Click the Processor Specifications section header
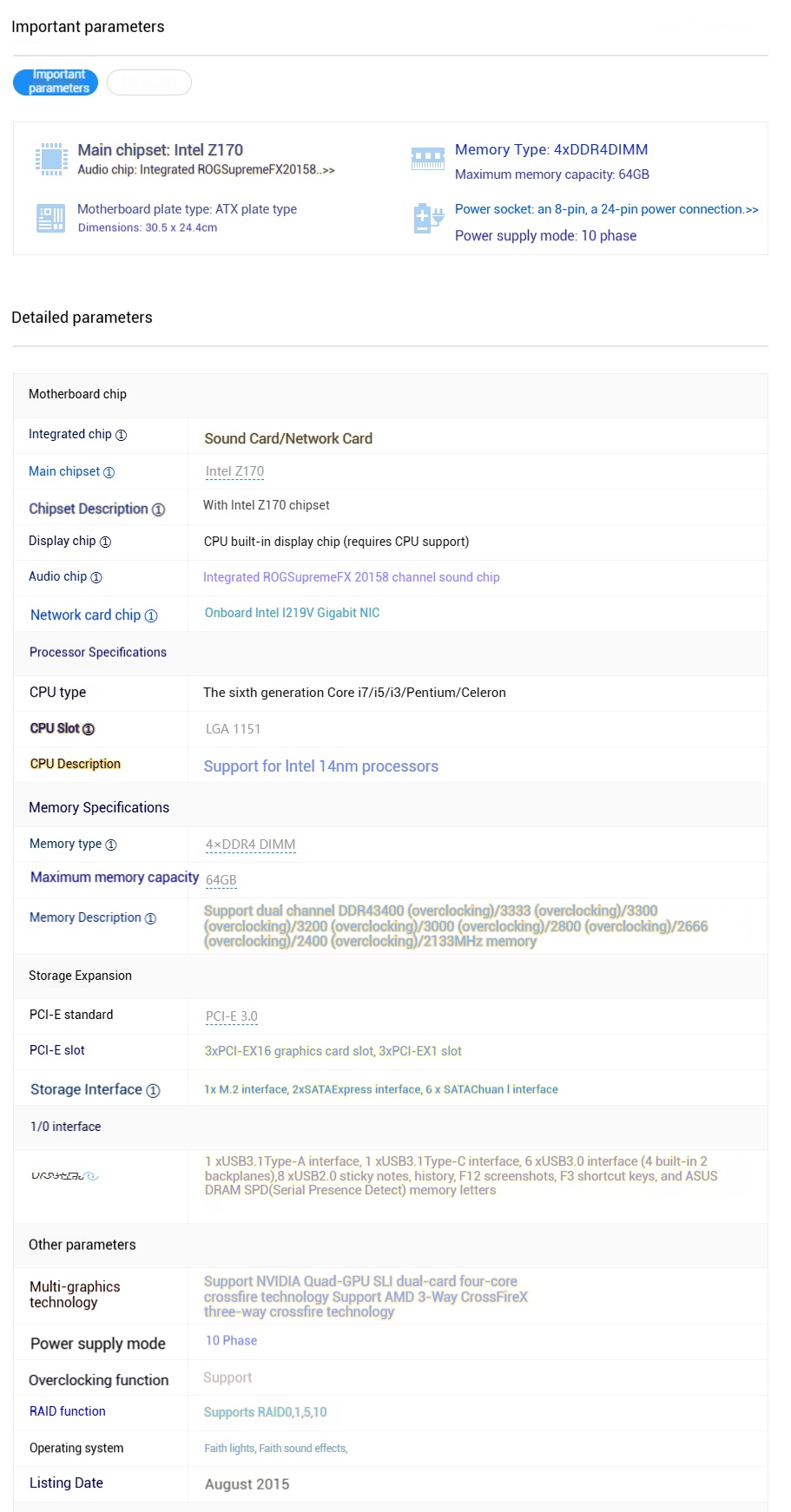The width and height of the screenshot is (791, 1512). 98,653
